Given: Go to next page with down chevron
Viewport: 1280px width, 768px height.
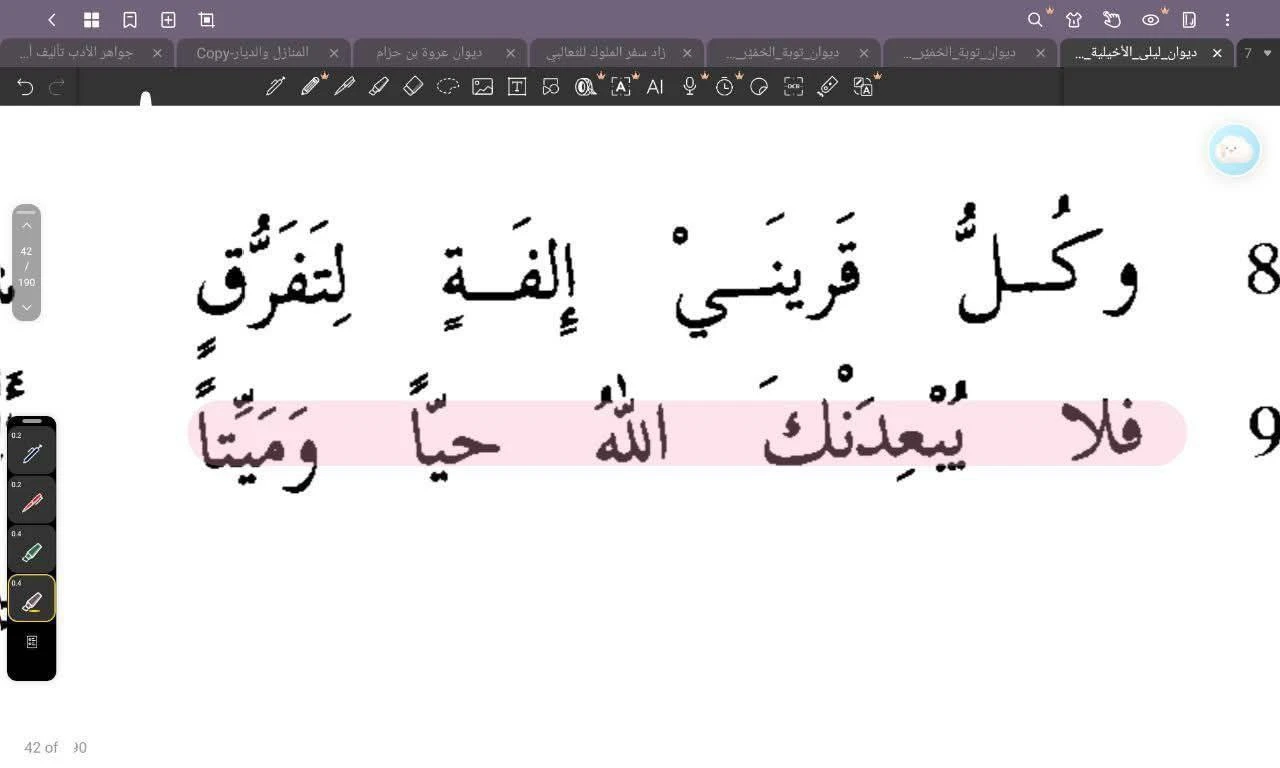Looking at the screenshot, I should click(x=27, y=307).
